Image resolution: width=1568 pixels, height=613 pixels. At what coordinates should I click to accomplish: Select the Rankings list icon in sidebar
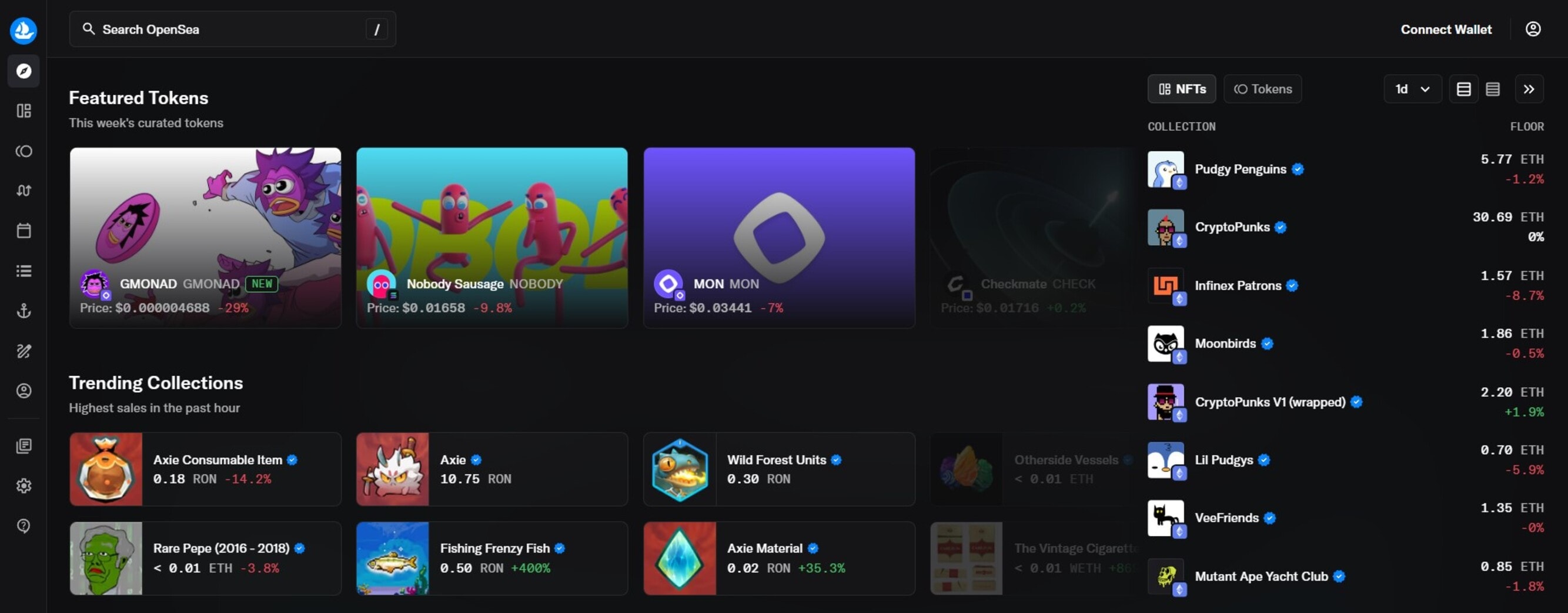(24, 271)
